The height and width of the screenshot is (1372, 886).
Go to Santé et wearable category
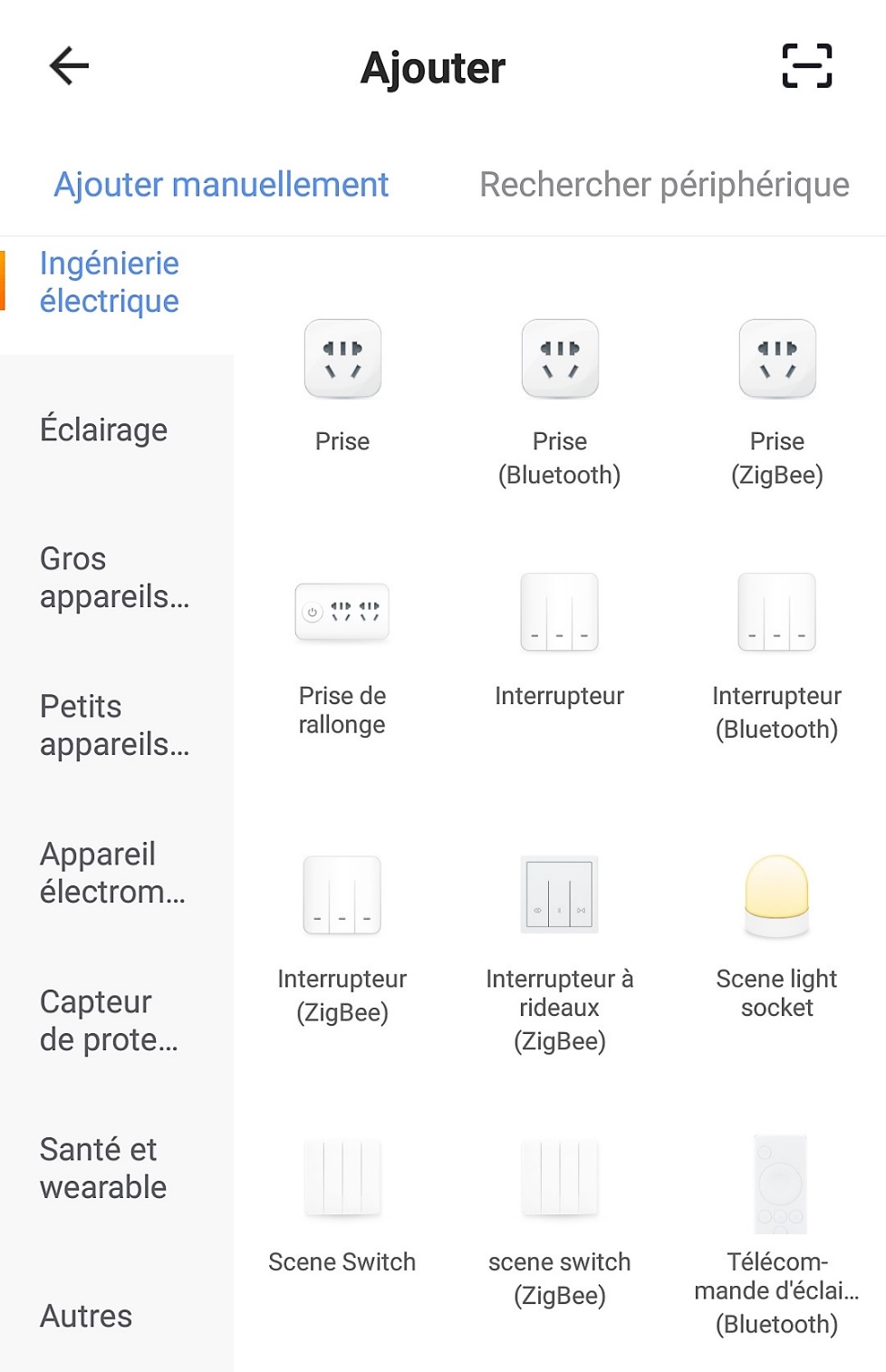103,1168
